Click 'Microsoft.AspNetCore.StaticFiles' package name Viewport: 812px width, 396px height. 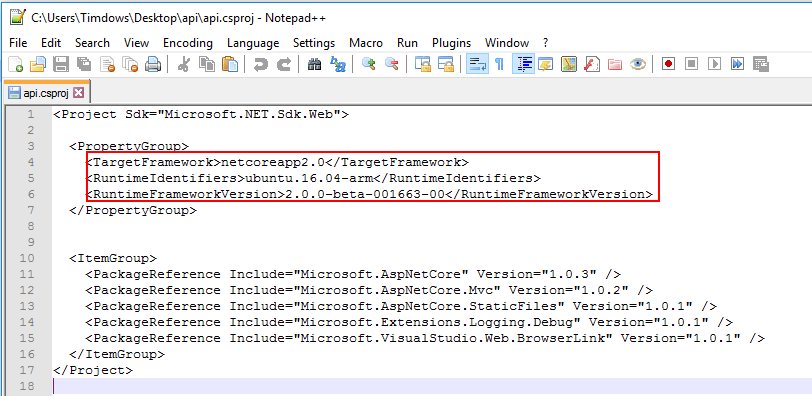pyautogui.click(x=429, y=306)
